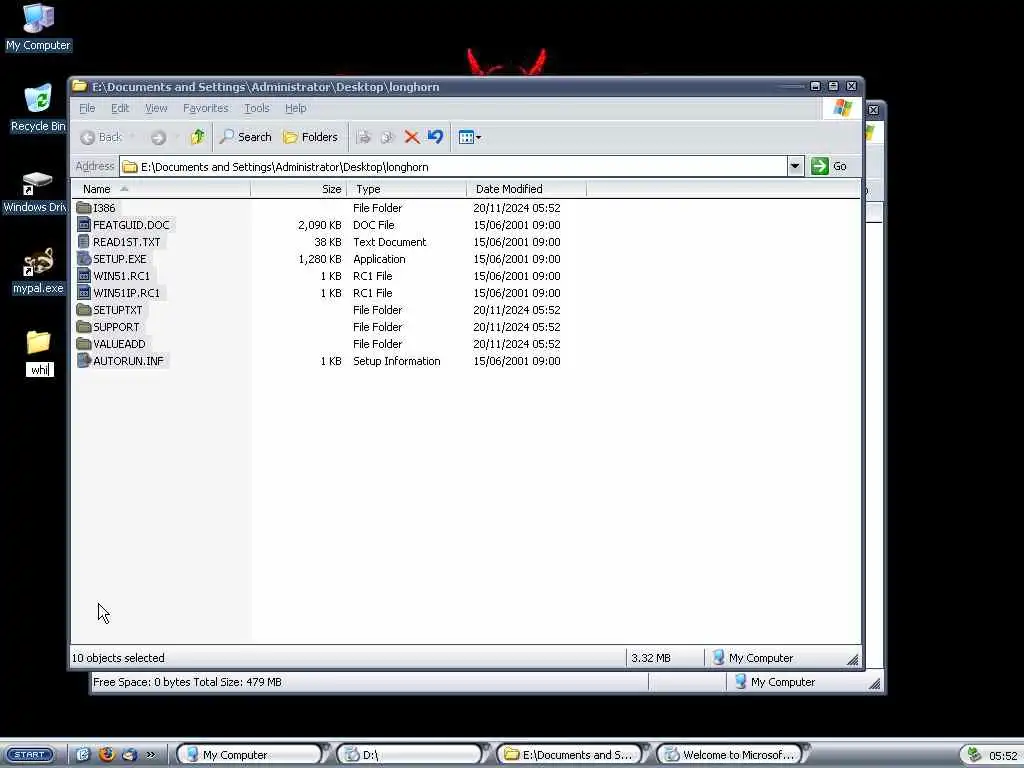Select the I386 folder icon
1024x768 pixels.
84,208
